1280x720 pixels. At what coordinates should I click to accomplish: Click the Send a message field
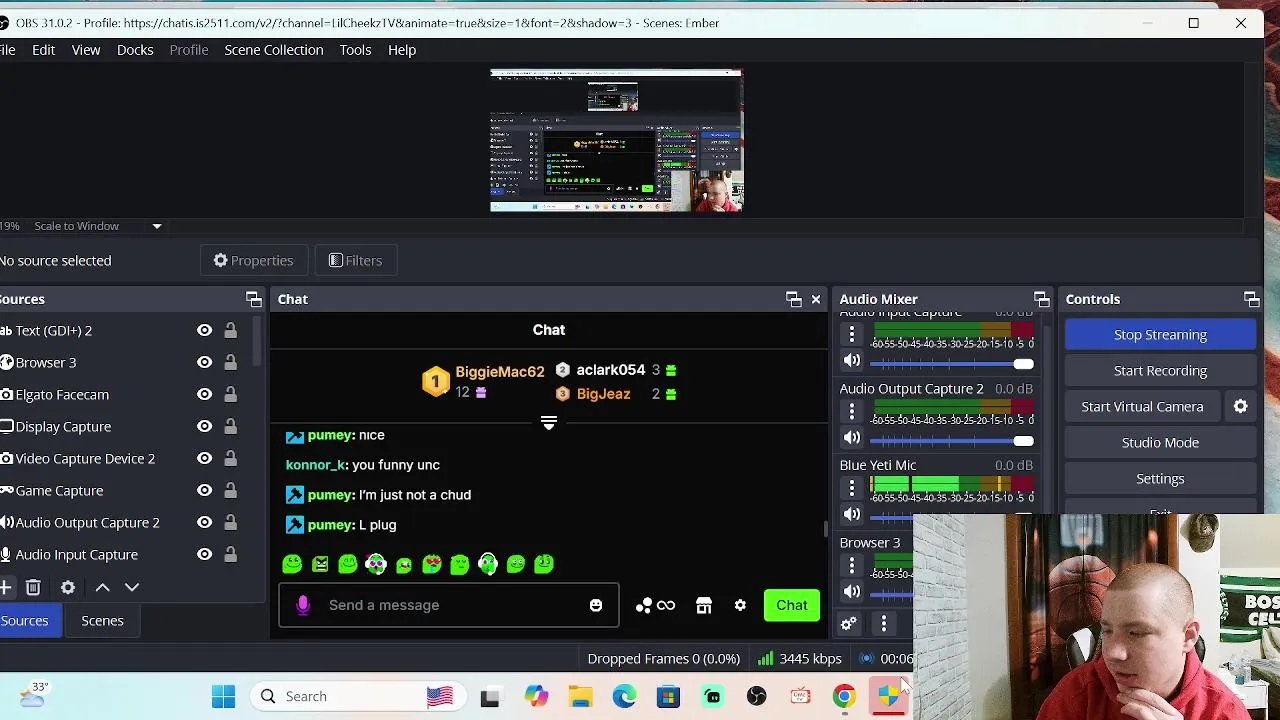tap(450, 605)
